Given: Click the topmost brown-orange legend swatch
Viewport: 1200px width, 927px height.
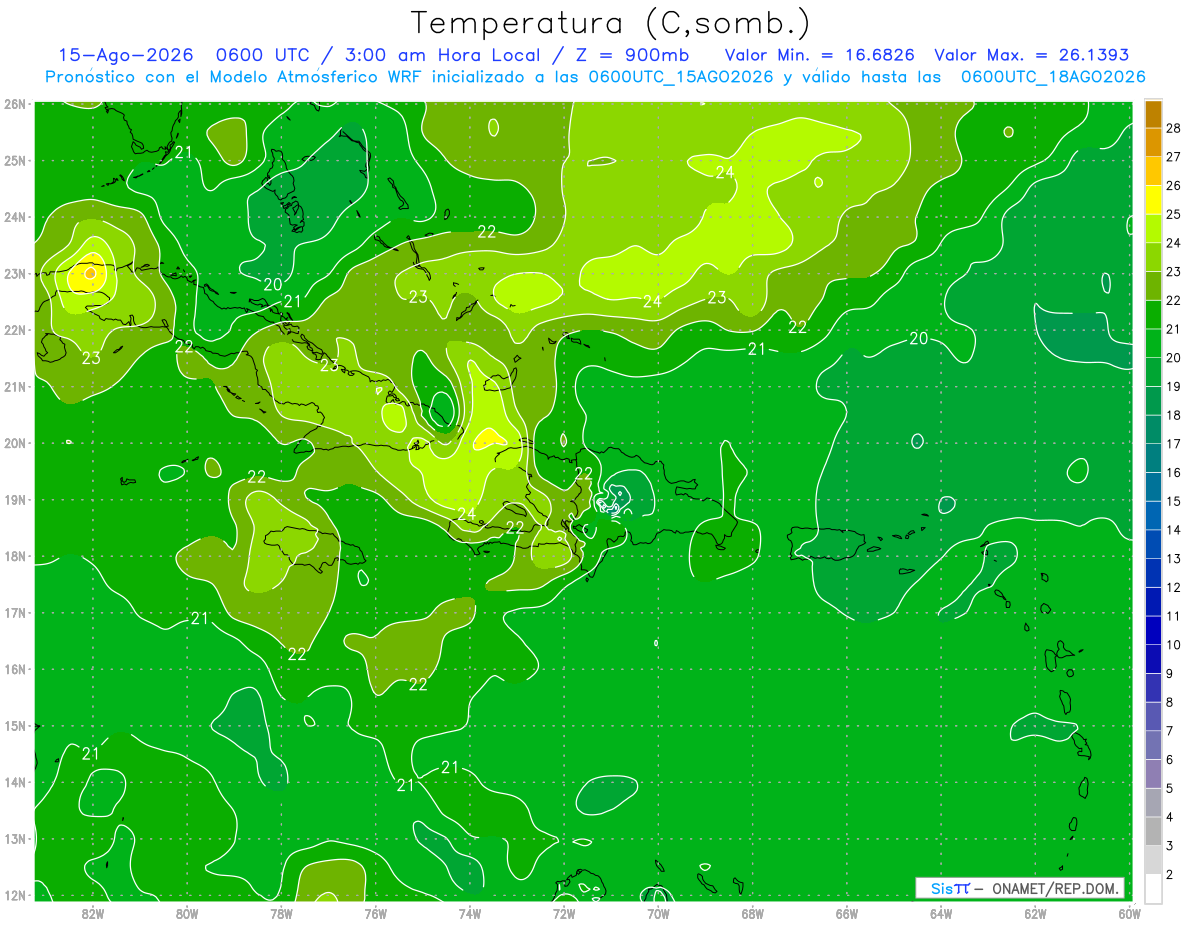Looking at the screenshot, I should point(1153,114).
